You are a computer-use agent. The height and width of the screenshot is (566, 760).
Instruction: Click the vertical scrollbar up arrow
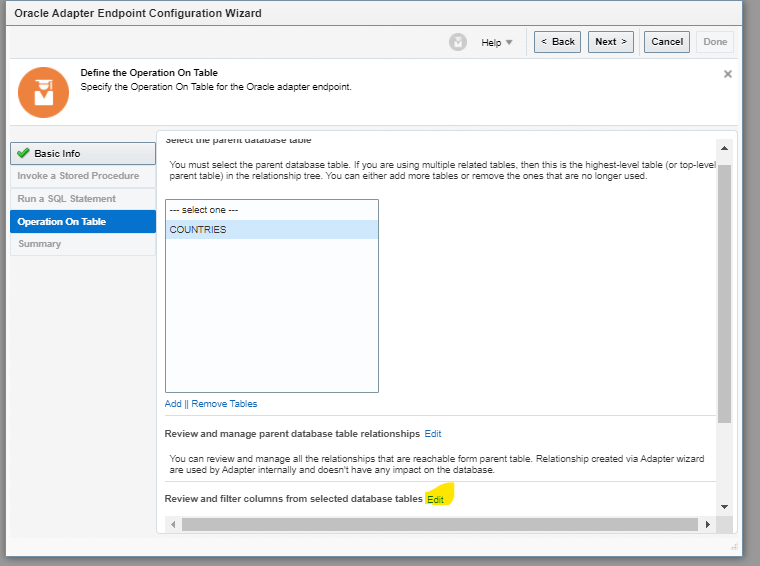tap(724, 149)
